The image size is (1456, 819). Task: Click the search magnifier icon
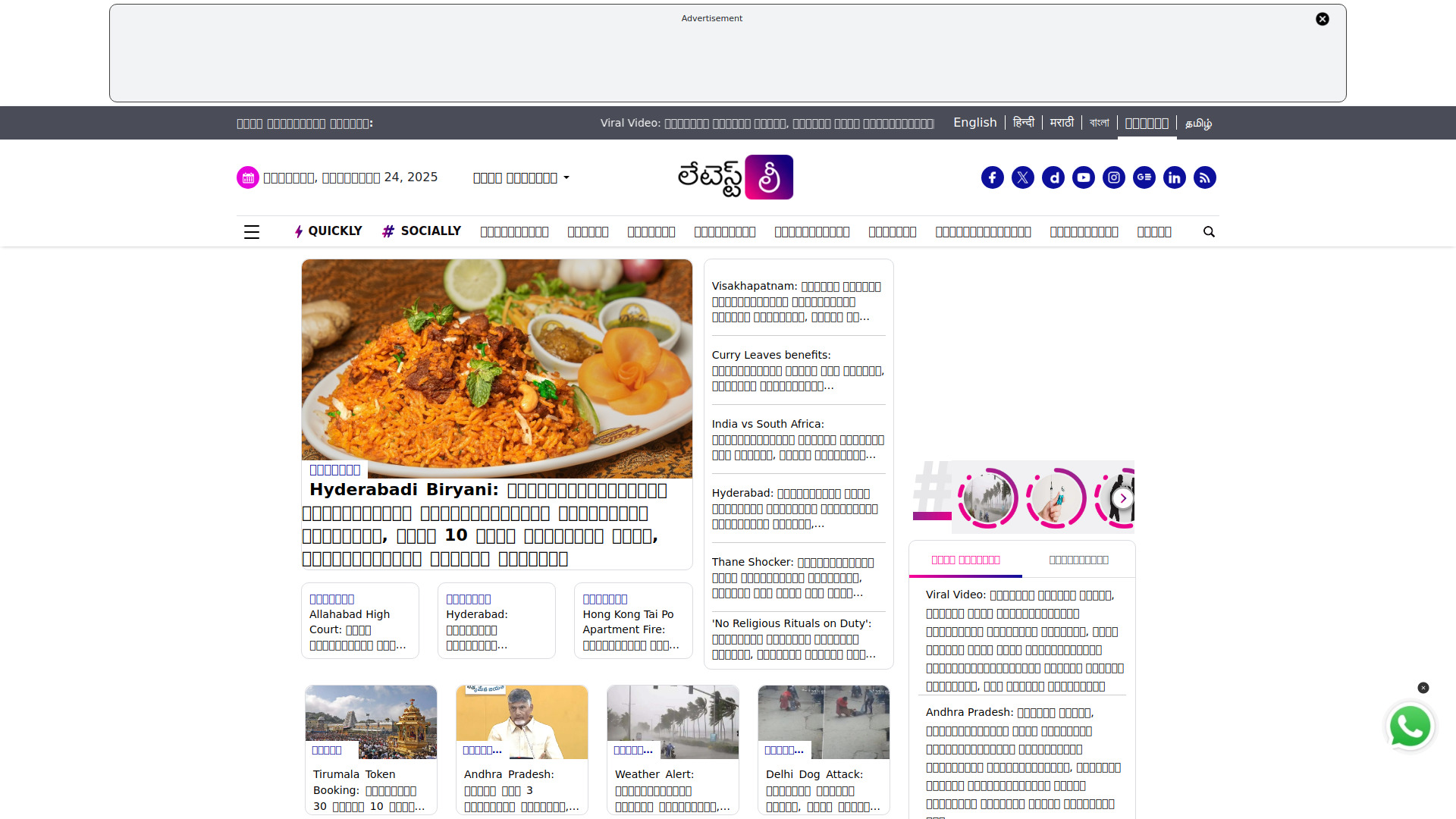pyautogui.click(x=1209, y=231)
